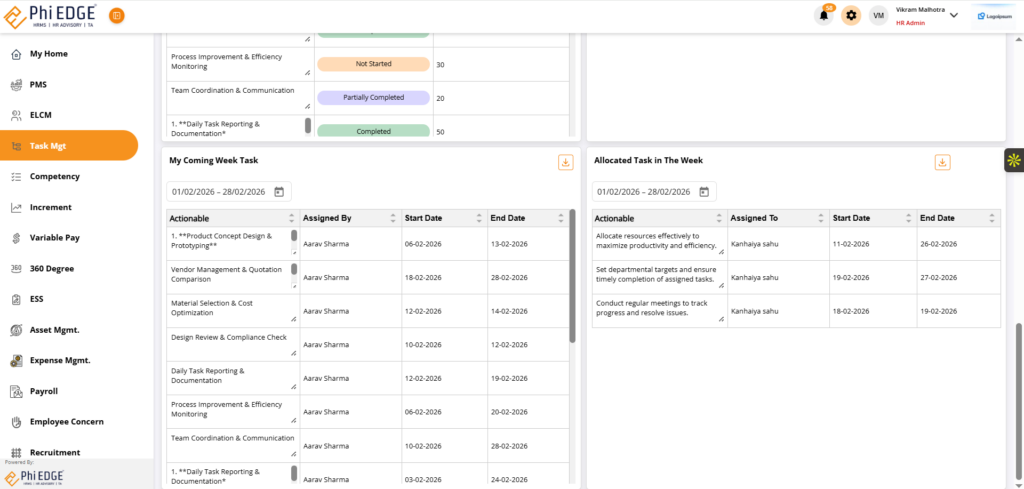Image resolution: width=1024 pixels, height=489 pixels.
Task: Sort by Assigned To column
Action: [818, 218]
